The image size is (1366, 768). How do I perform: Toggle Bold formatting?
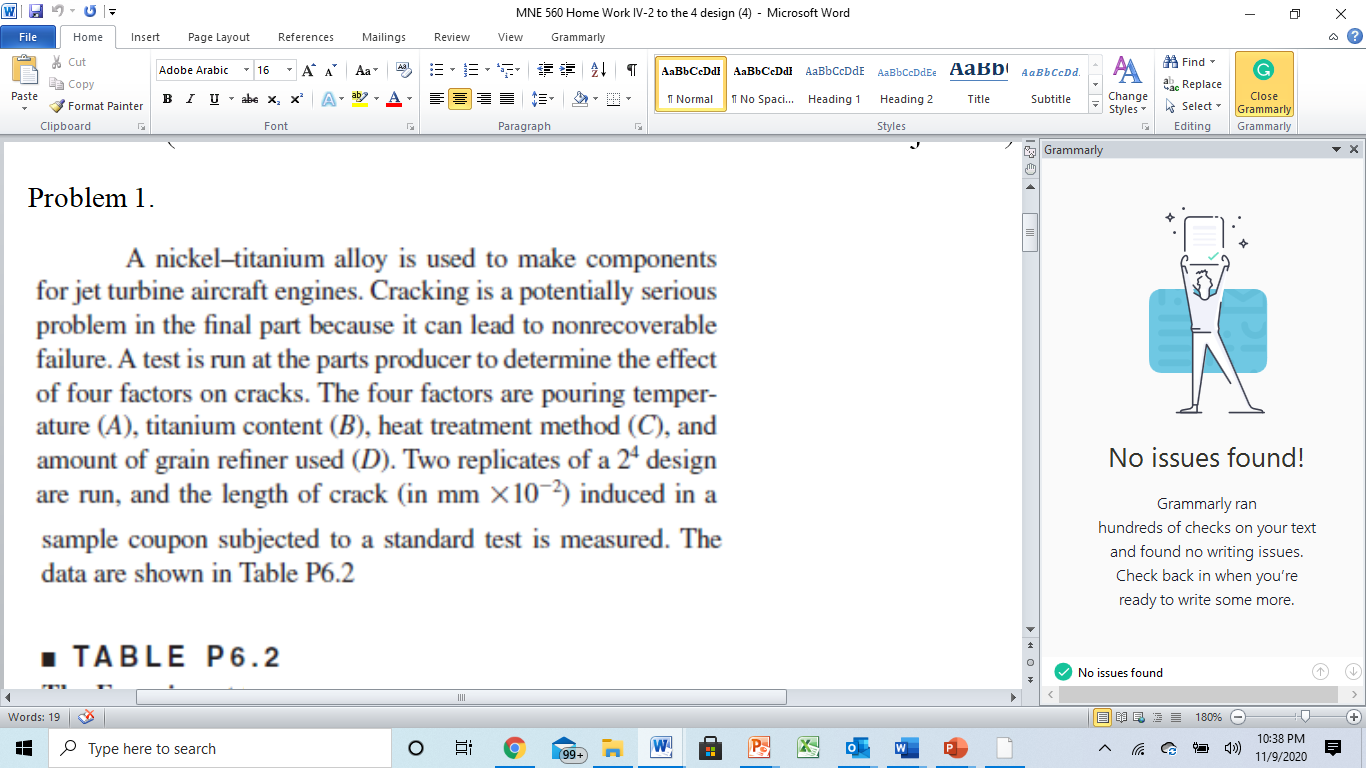[167, 99]
